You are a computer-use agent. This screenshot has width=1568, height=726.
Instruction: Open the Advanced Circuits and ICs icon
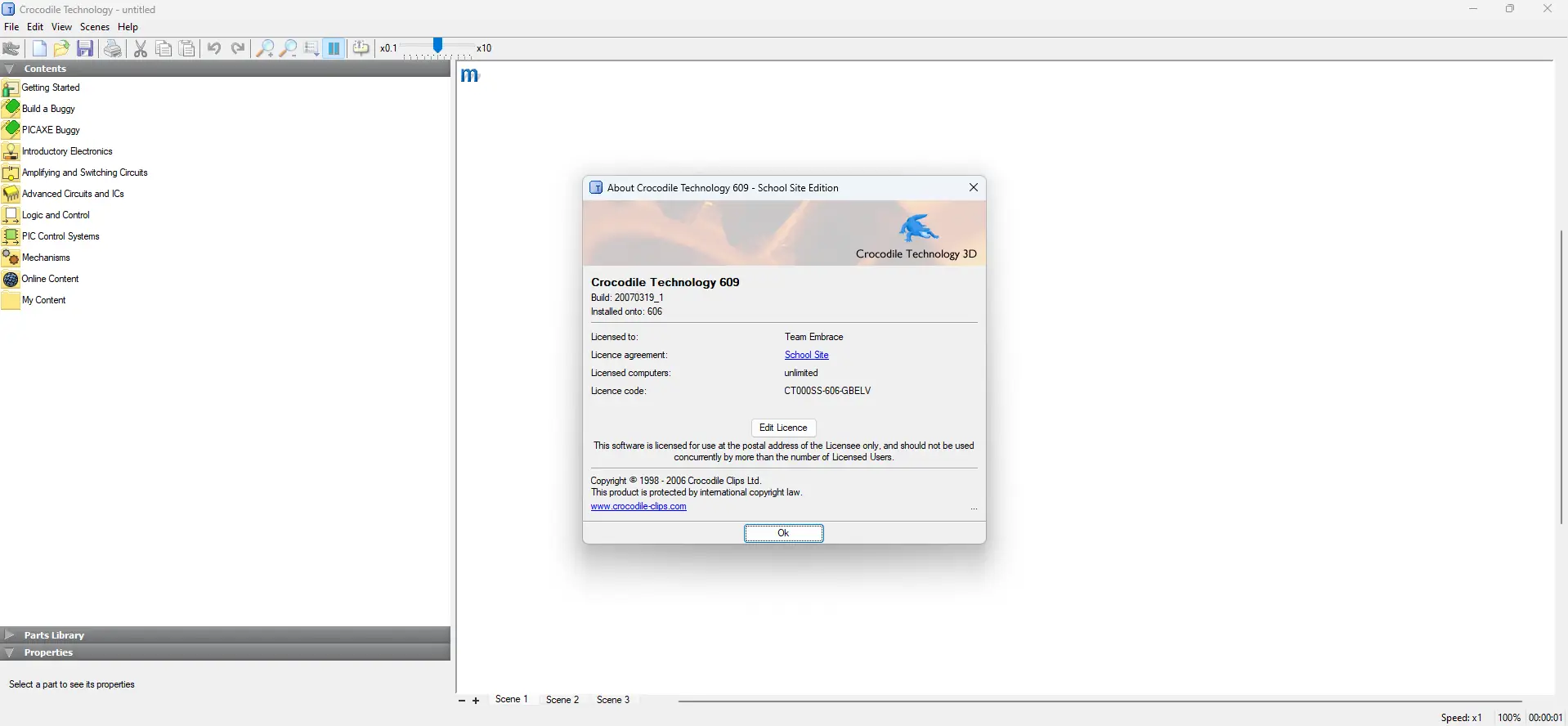click(11, 194)
